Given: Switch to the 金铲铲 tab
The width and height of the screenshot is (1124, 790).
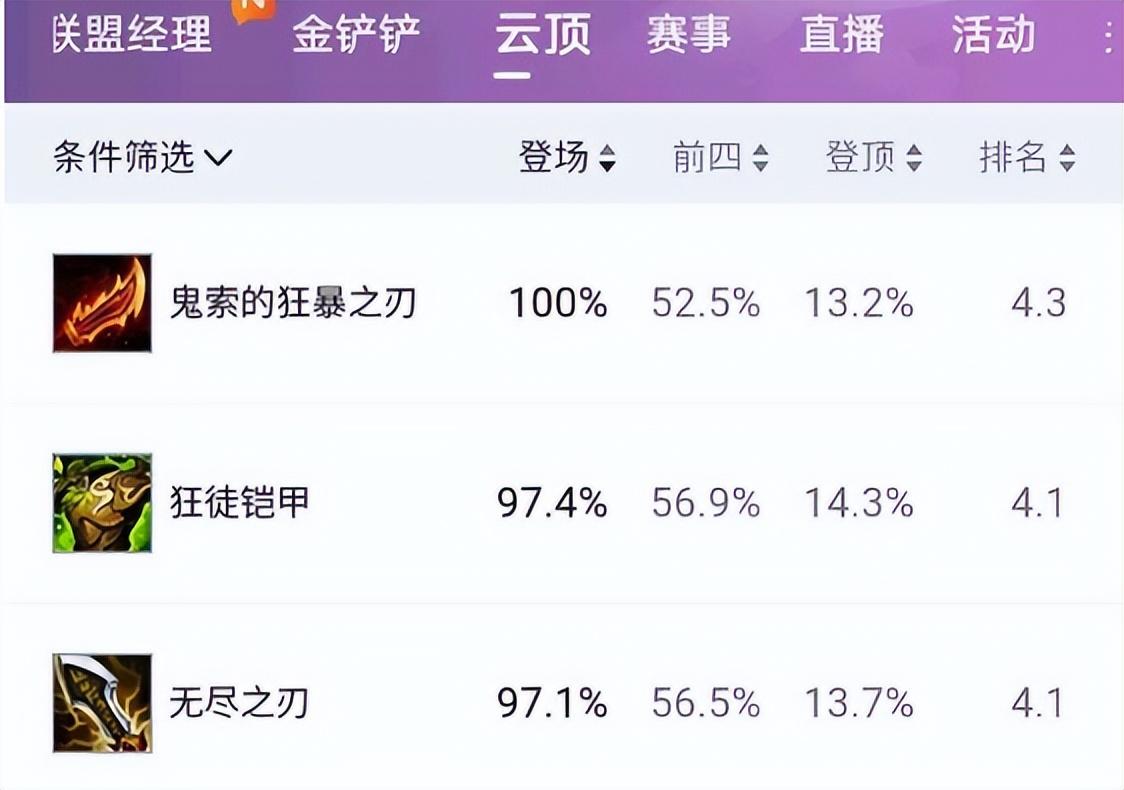Looking at the screenshot, I should (356, 34).
